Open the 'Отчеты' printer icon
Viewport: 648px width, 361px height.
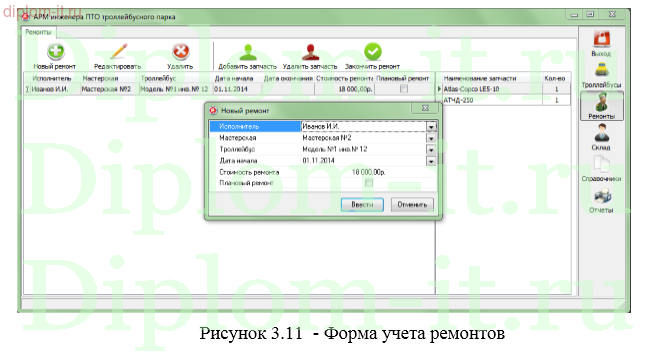[x=602, y=196]
